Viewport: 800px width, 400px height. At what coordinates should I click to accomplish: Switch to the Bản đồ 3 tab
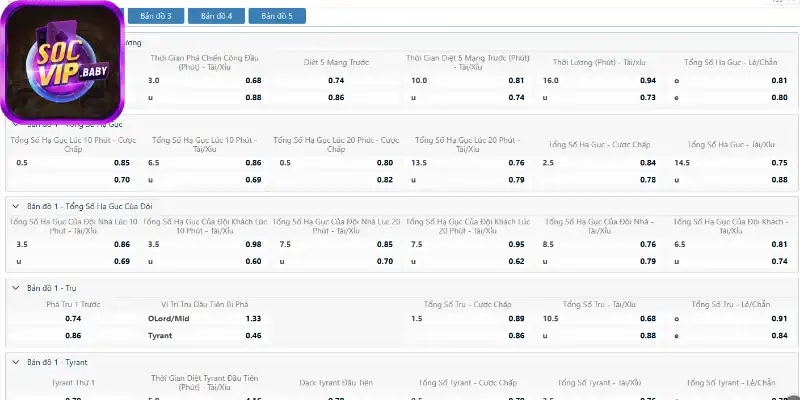[x=157, y=16]
